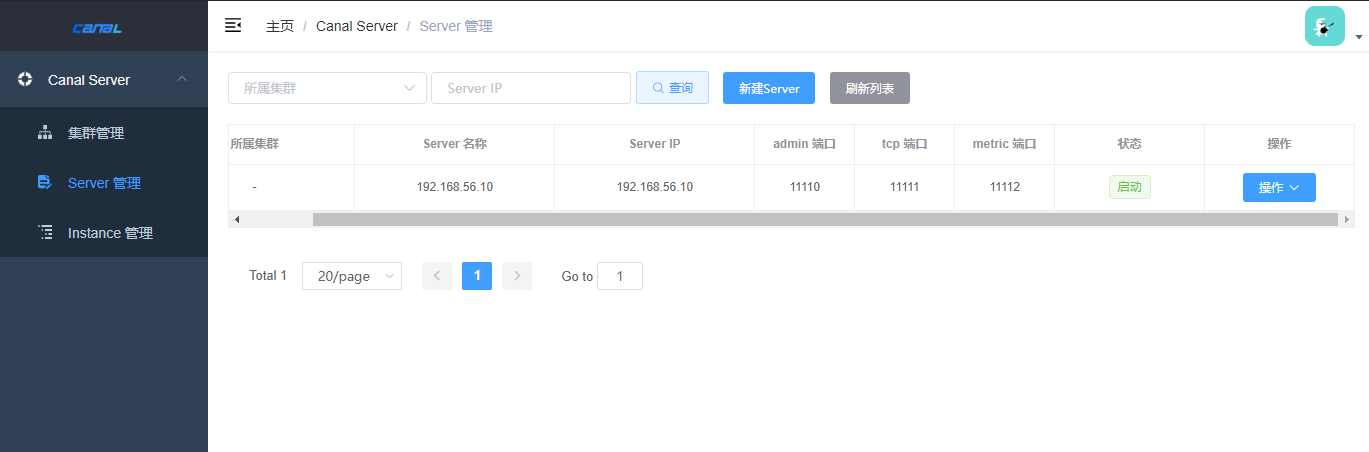The image size is (1369, 452).
Task: Click the horizontal scrollbar thumb
Action: [825, 219]
